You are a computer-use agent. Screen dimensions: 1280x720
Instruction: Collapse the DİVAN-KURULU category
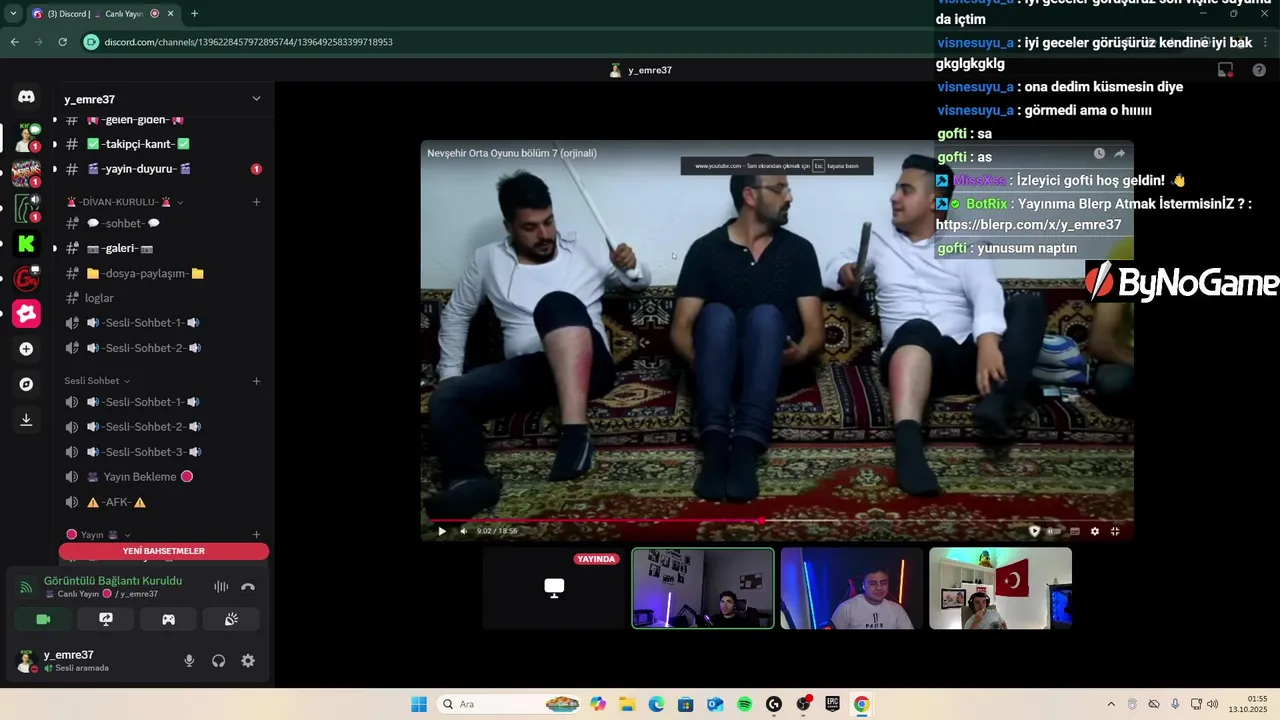coord(125,202)
